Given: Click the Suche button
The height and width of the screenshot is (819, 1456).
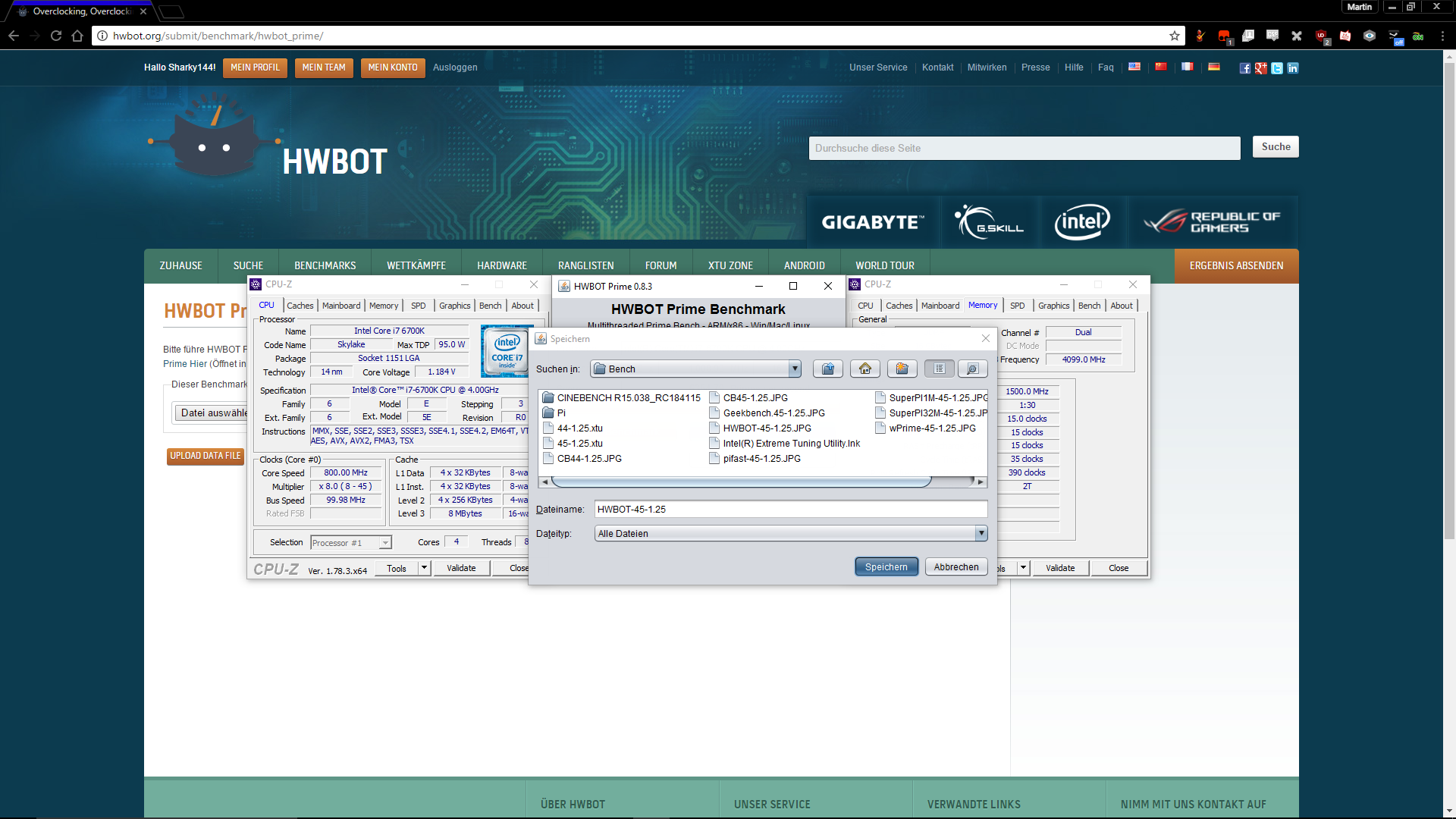Looking at the screenshot, I should tap(1276, 147).
